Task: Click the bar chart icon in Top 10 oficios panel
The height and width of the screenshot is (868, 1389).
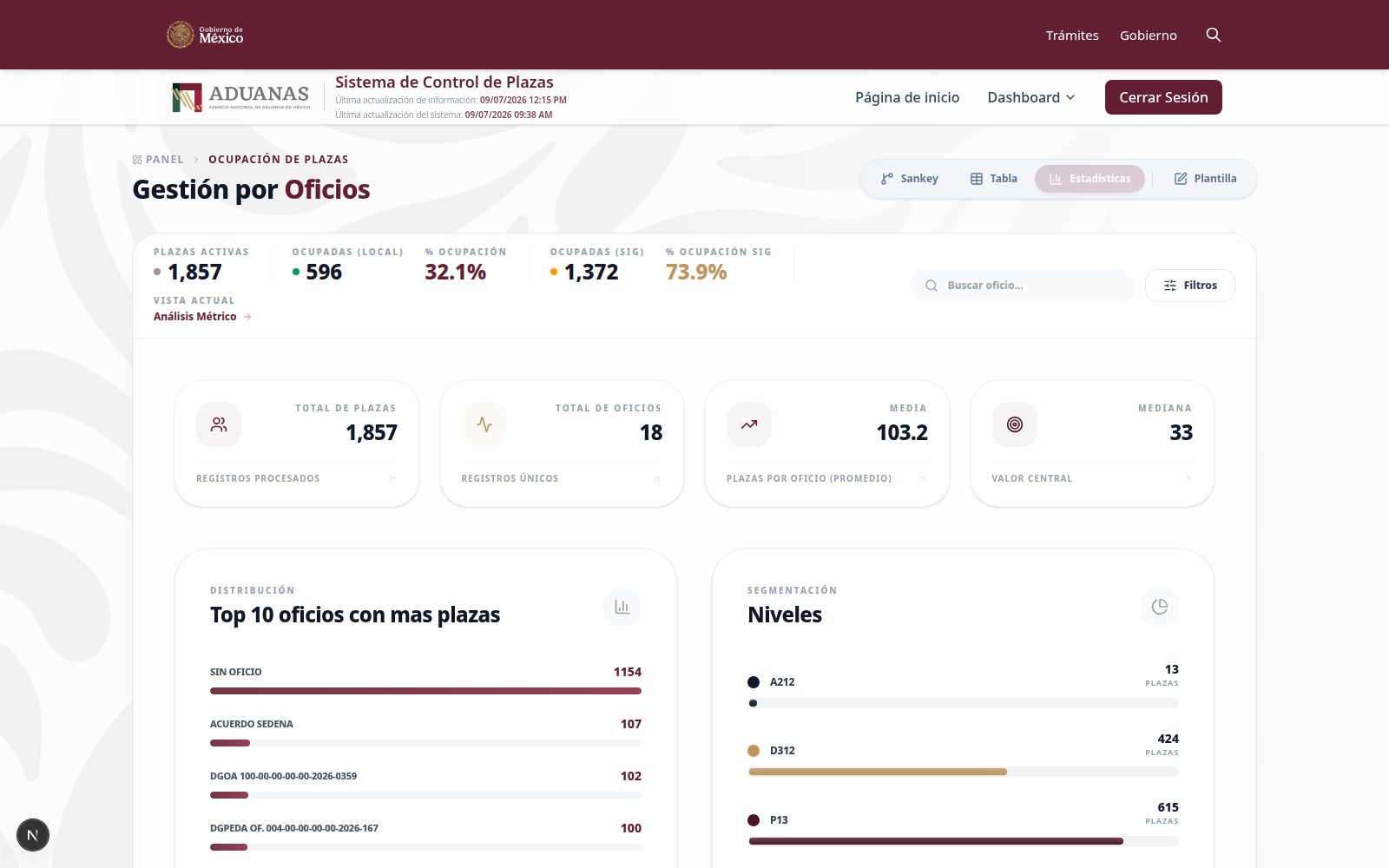Action: pos(622,607)
